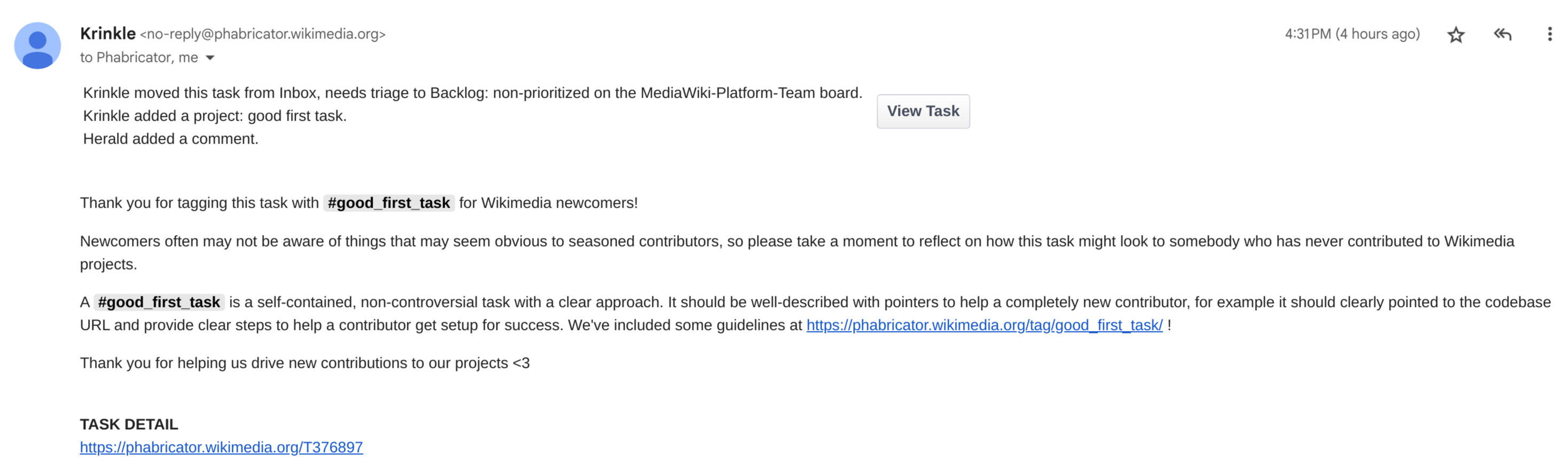
Task: Click the sender name Krinkle
Action: (108, 34)
